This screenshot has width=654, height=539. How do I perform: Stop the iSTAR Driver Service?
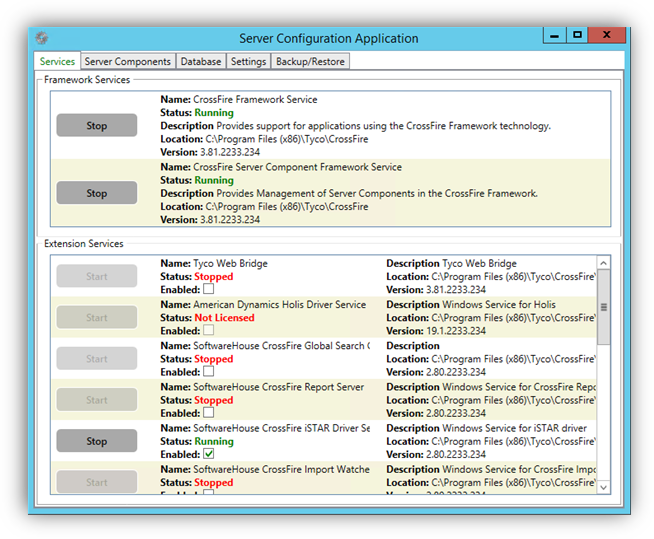[96, 440]
